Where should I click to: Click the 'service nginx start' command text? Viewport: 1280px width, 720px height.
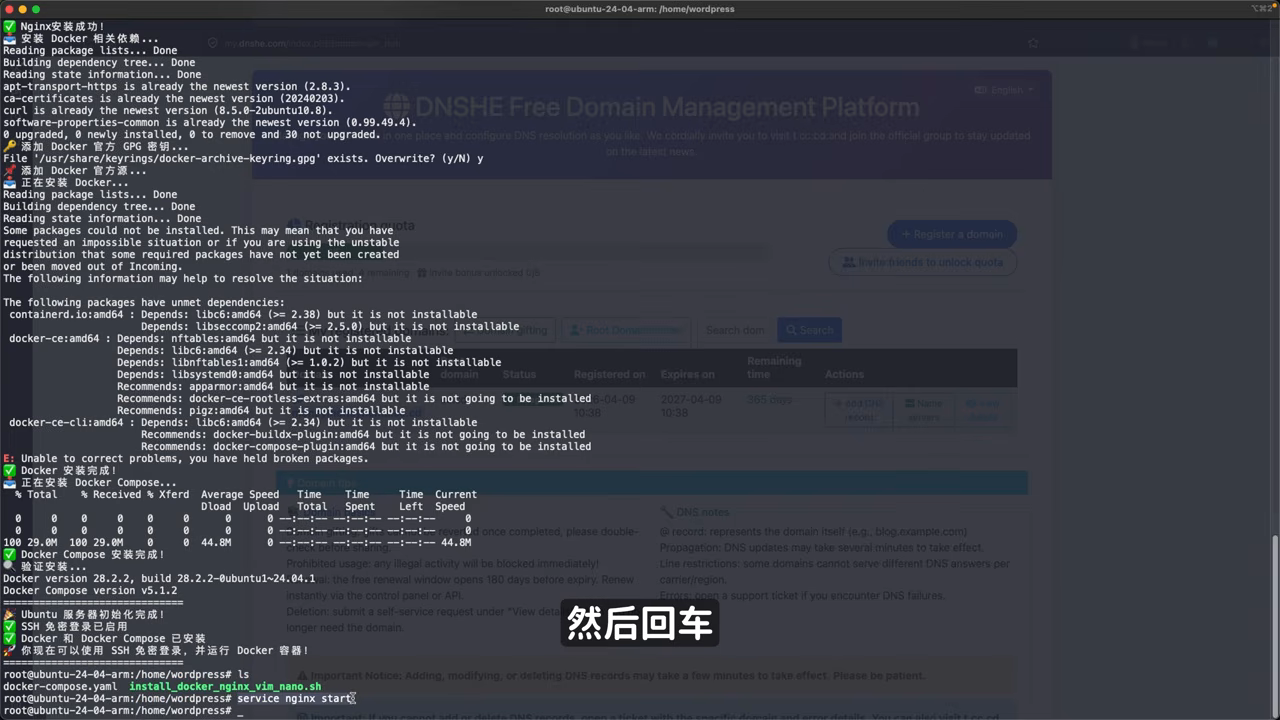(x=294, y=698)
